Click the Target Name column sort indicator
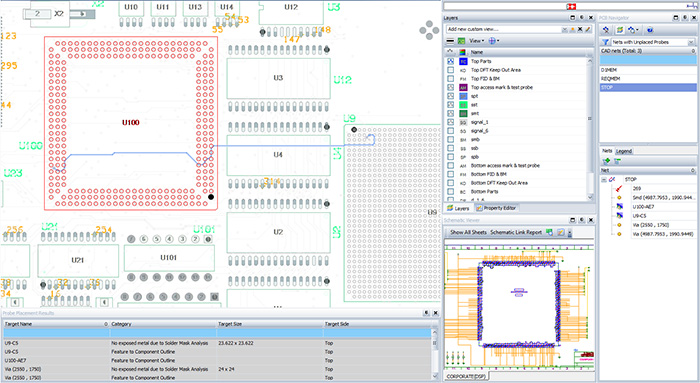 point(106,324)
